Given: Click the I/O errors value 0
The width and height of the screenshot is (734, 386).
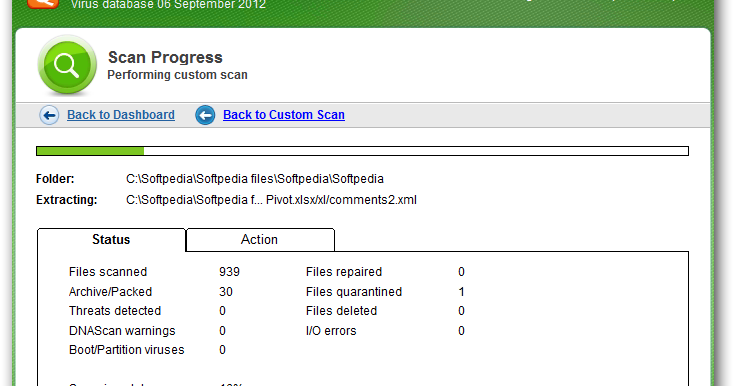Looking at the screenshot, I should (x=462, y=331).
